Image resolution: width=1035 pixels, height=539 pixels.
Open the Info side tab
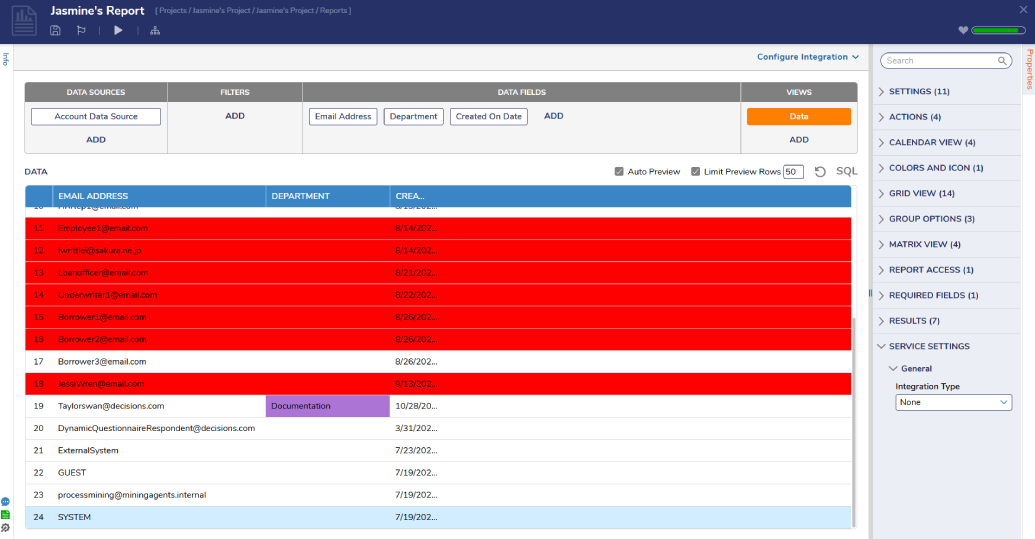click(x=5, y=59)
